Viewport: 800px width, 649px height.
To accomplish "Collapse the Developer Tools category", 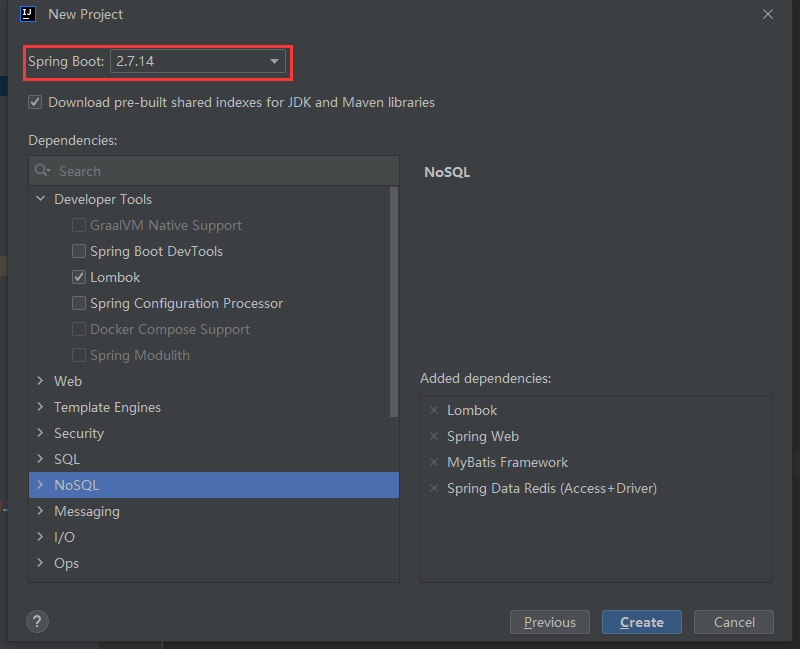I will (x=41, y=199).
